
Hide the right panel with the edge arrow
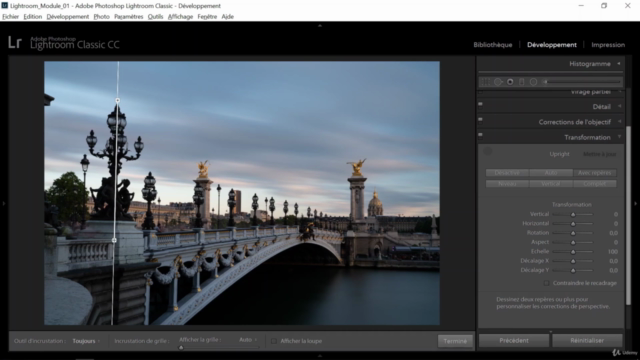click(x=636, y=203)
